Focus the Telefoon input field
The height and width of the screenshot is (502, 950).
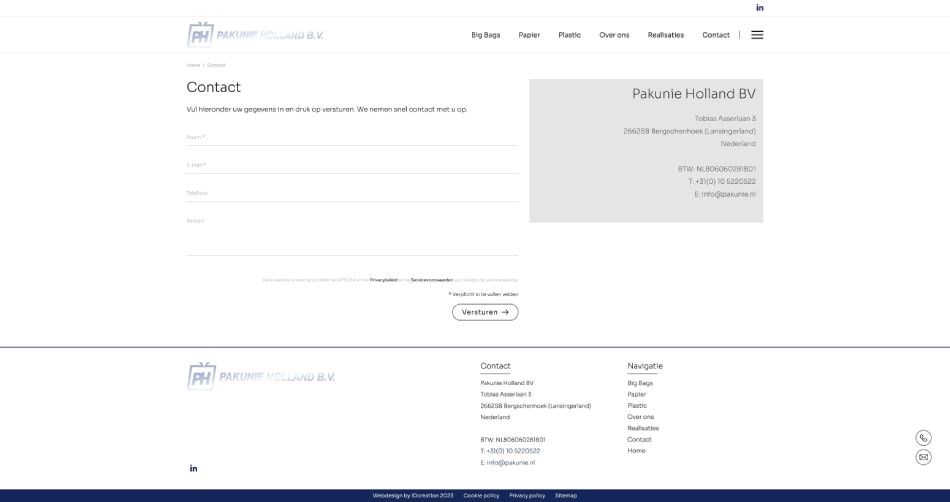(x=353, y=193)
